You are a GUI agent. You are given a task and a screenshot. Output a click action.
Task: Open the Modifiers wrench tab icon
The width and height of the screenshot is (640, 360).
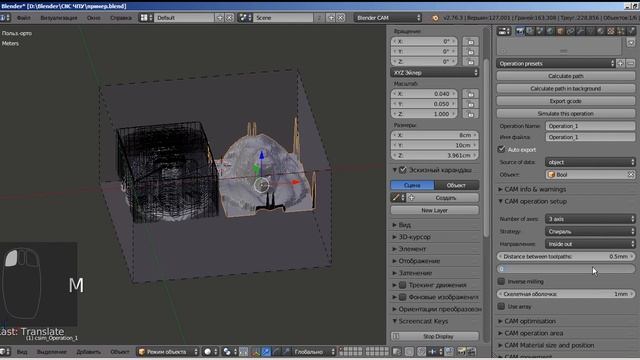(580, 31)
